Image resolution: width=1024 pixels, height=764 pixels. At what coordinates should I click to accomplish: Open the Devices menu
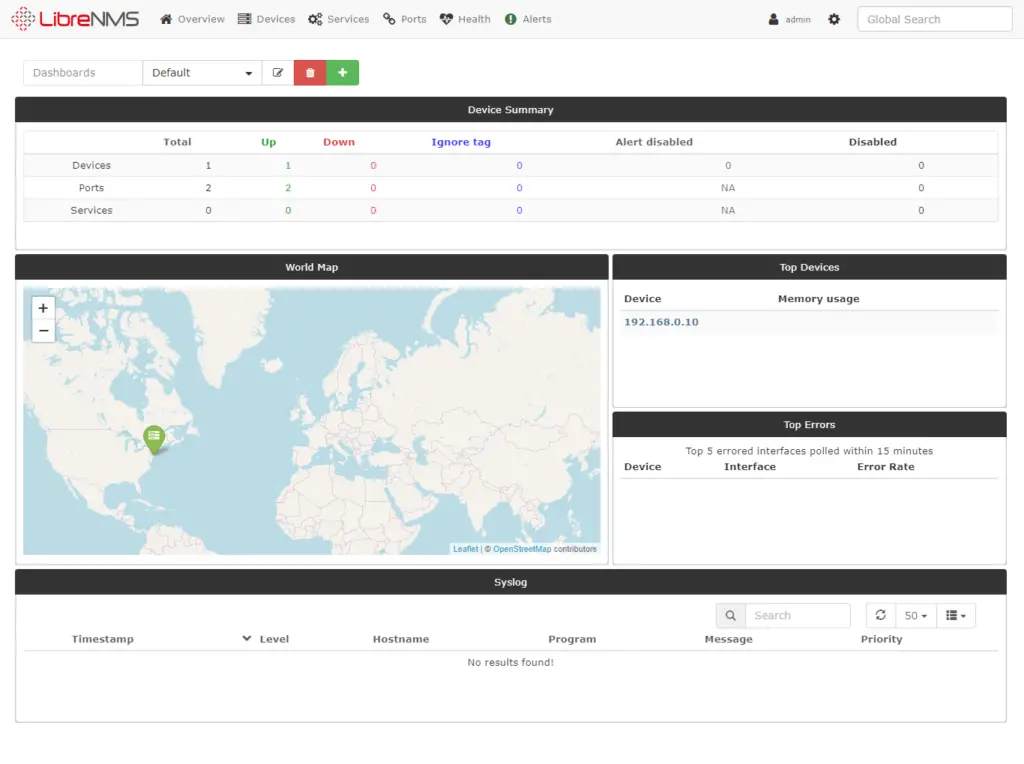tap(266, 19)
